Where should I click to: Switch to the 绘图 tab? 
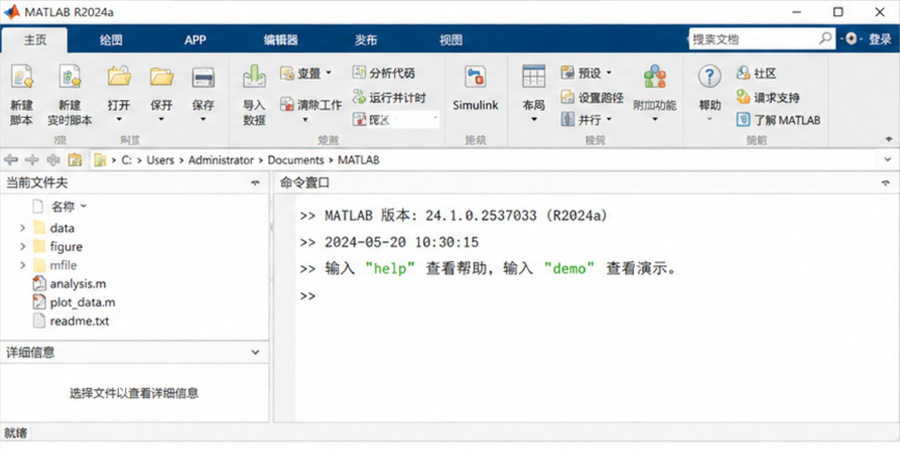point(111,40)
